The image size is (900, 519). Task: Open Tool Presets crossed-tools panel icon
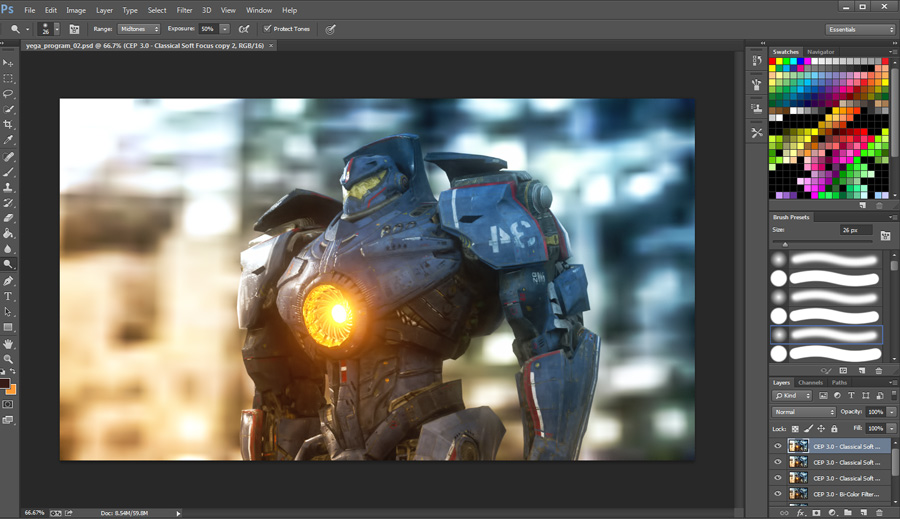tap(757, 133)
